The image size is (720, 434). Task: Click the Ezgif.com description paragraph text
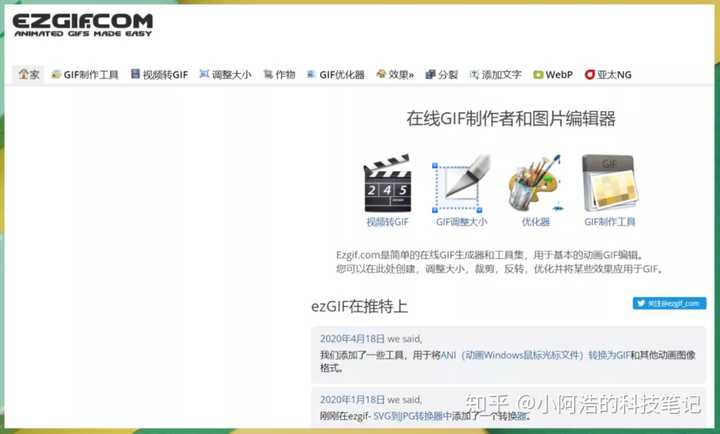click(x=501, y=262)
